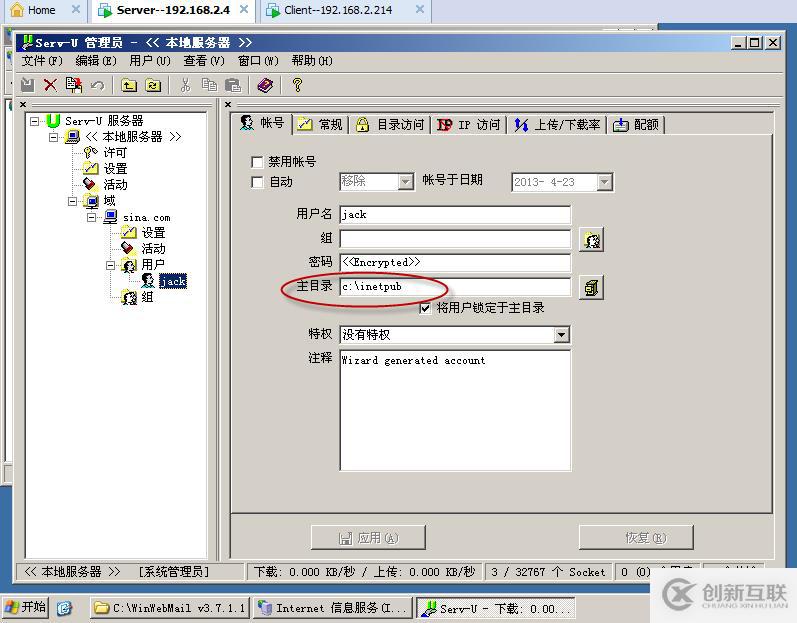The height and width of the screenshot is (623, 797).
Task: Click the empty 组 input field
Action: [455, 239]
